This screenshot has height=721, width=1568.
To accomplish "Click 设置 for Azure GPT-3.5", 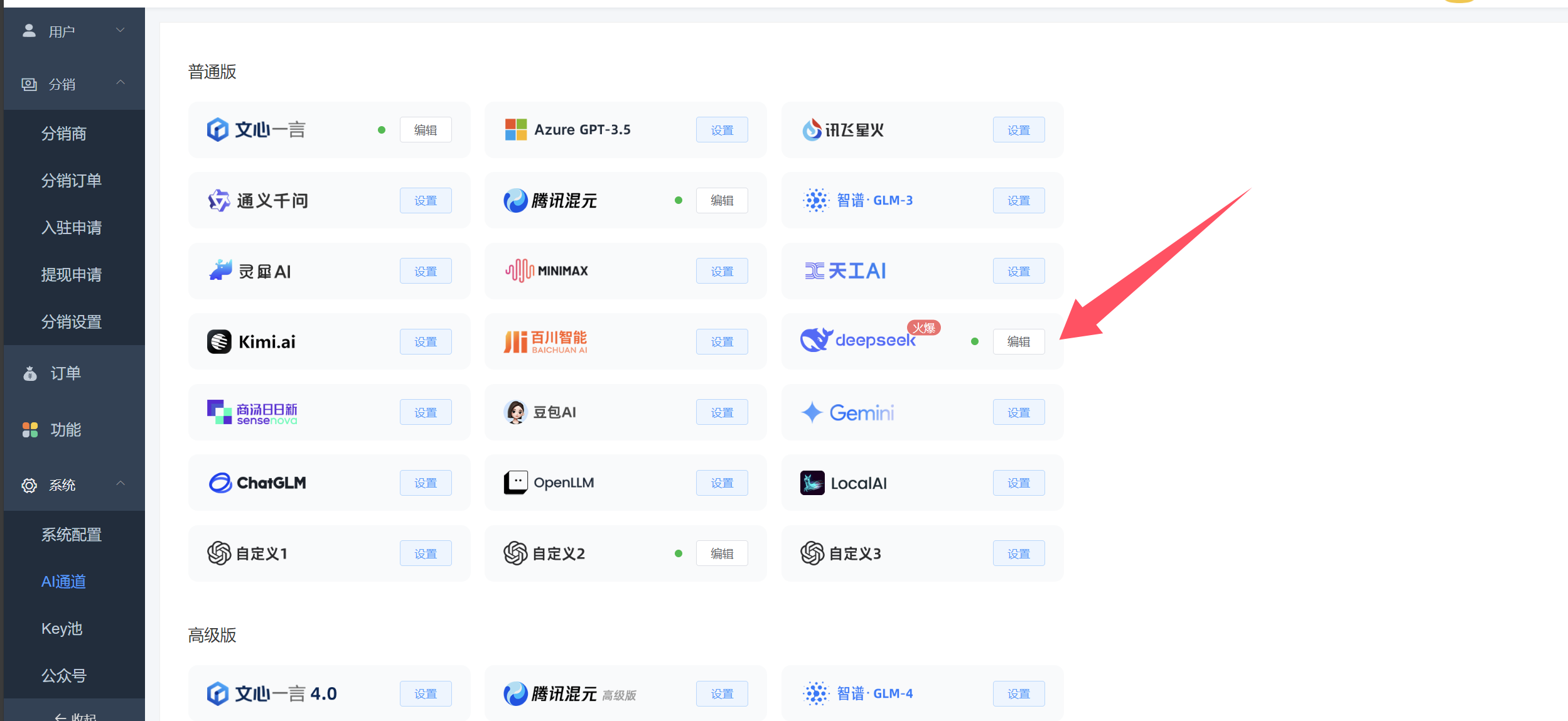I will tap(722, 130).
